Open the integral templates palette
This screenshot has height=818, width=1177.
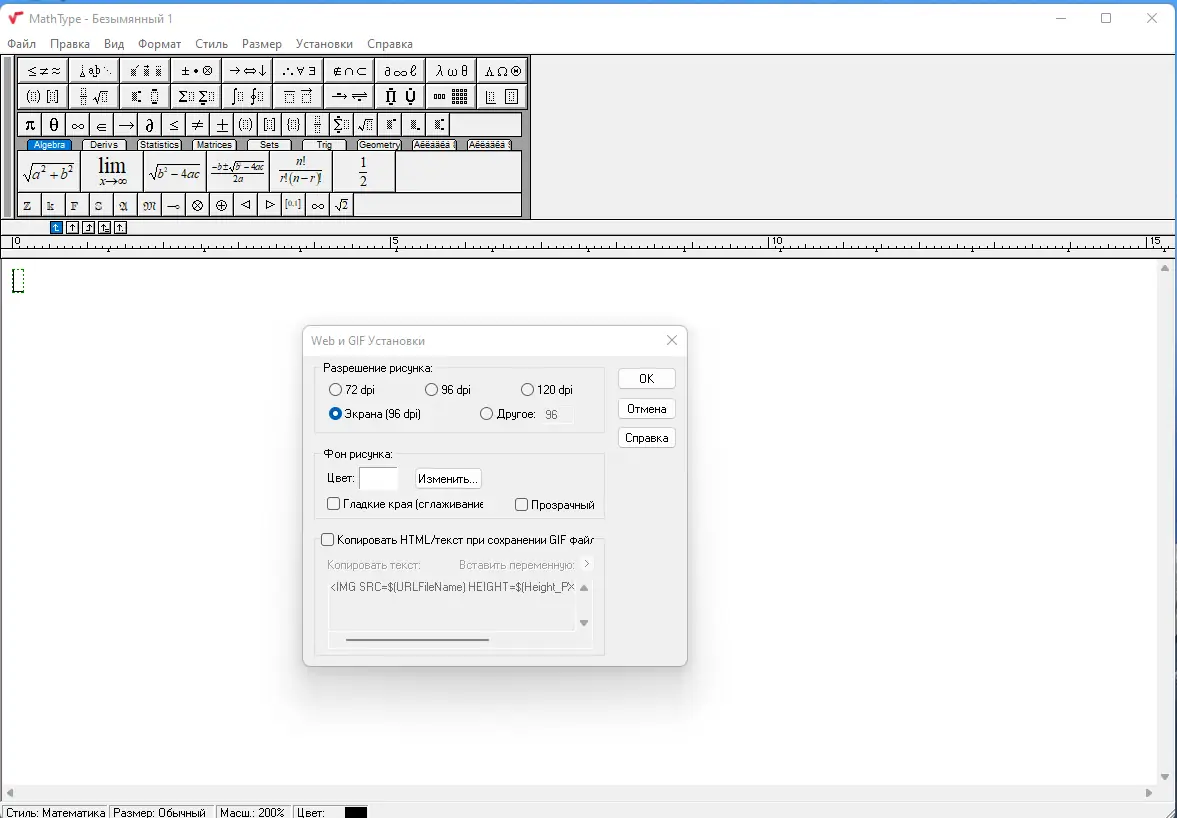(248, 96)
